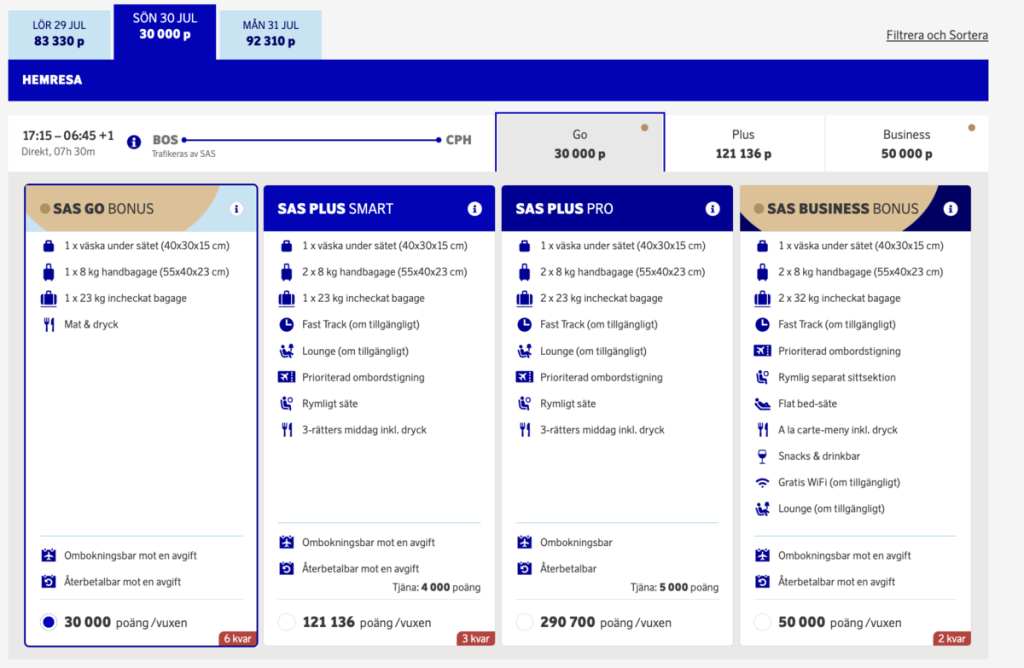
Task: Click the SAS GO BONUS card header
Action: coord(141,208)
